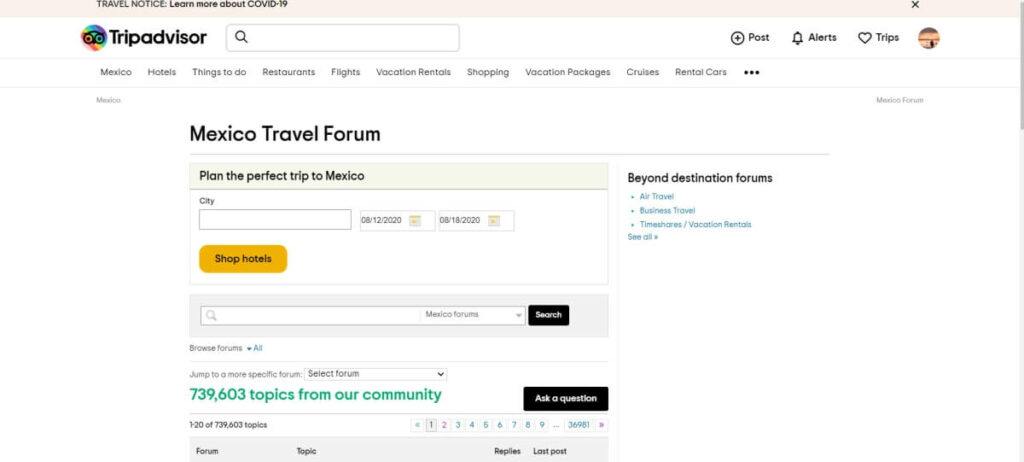Go to topics page 7
Viewport: 1024px width, 462px height.
click(514, 425)
